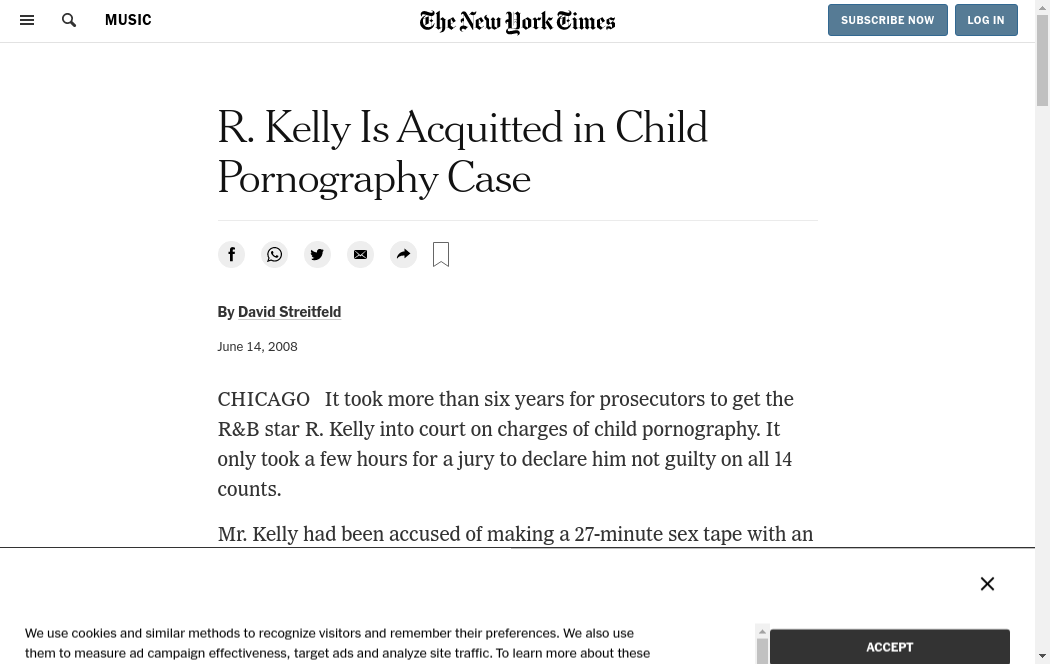Screen dimensions: 1050x664
Task: Click the R. Kelly article headline
Action: coord(462,154)
